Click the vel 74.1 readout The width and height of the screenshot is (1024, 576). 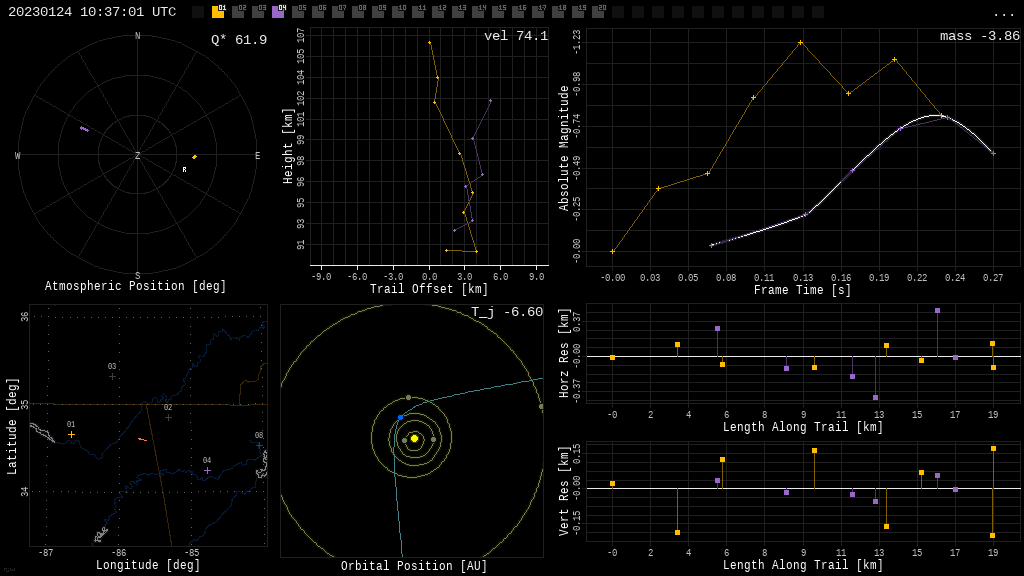(x=516, y=36)
